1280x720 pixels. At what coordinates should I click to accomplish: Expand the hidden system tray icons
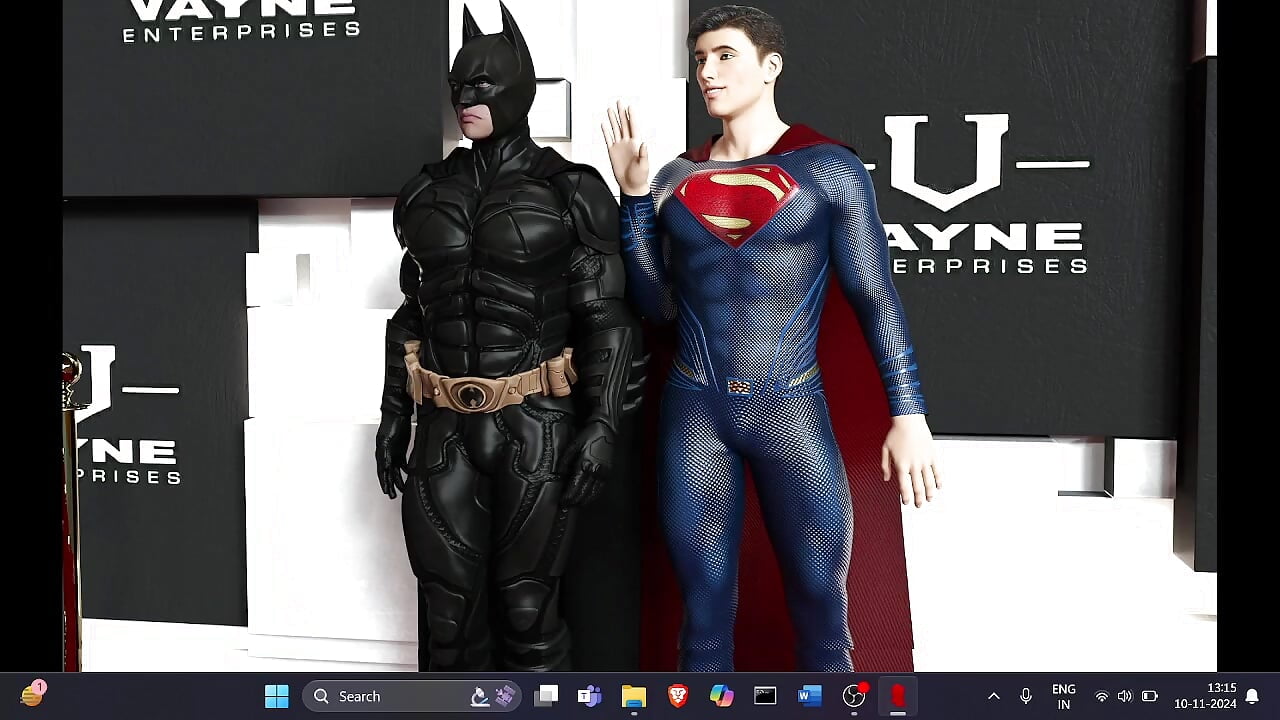pyautogui.click(x=993, y=696)
